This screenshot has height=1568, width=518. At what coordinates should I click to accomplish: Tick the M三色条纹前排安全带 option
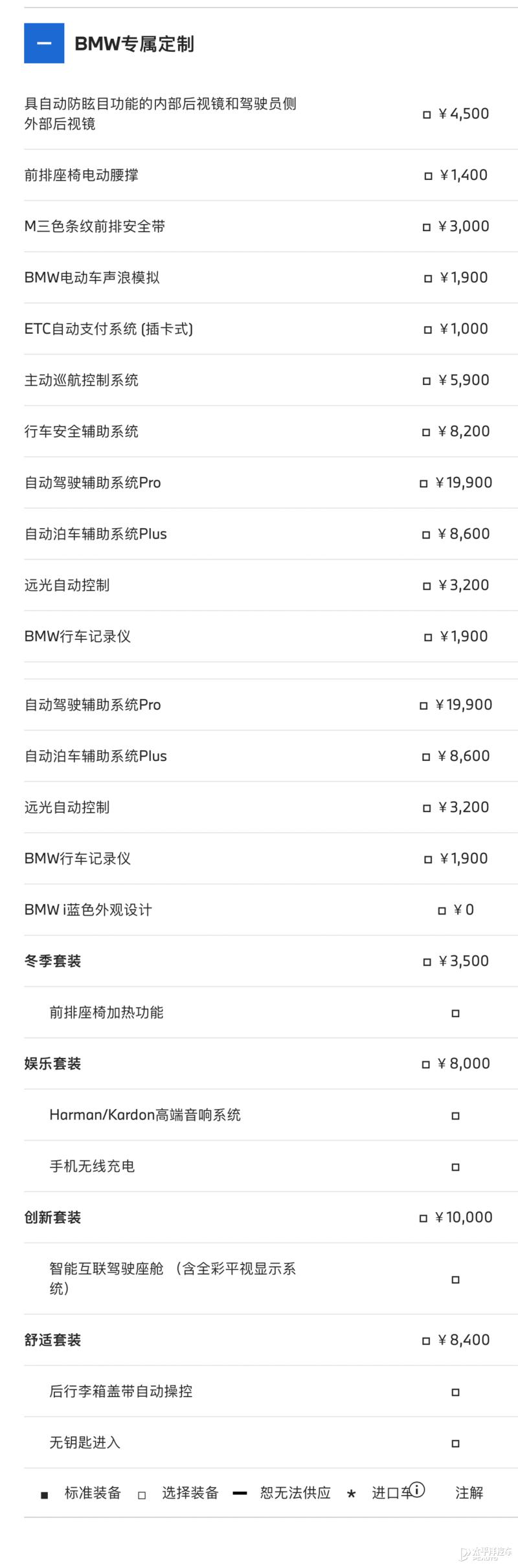click(x=427, y=227)
